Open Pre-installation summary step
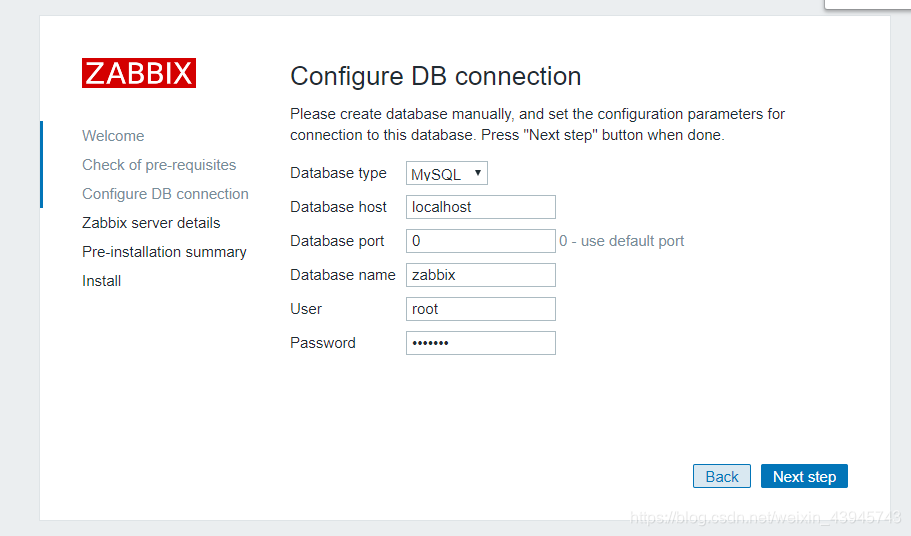The height and width of the screenshot is (536, 911). coord(164,252)
